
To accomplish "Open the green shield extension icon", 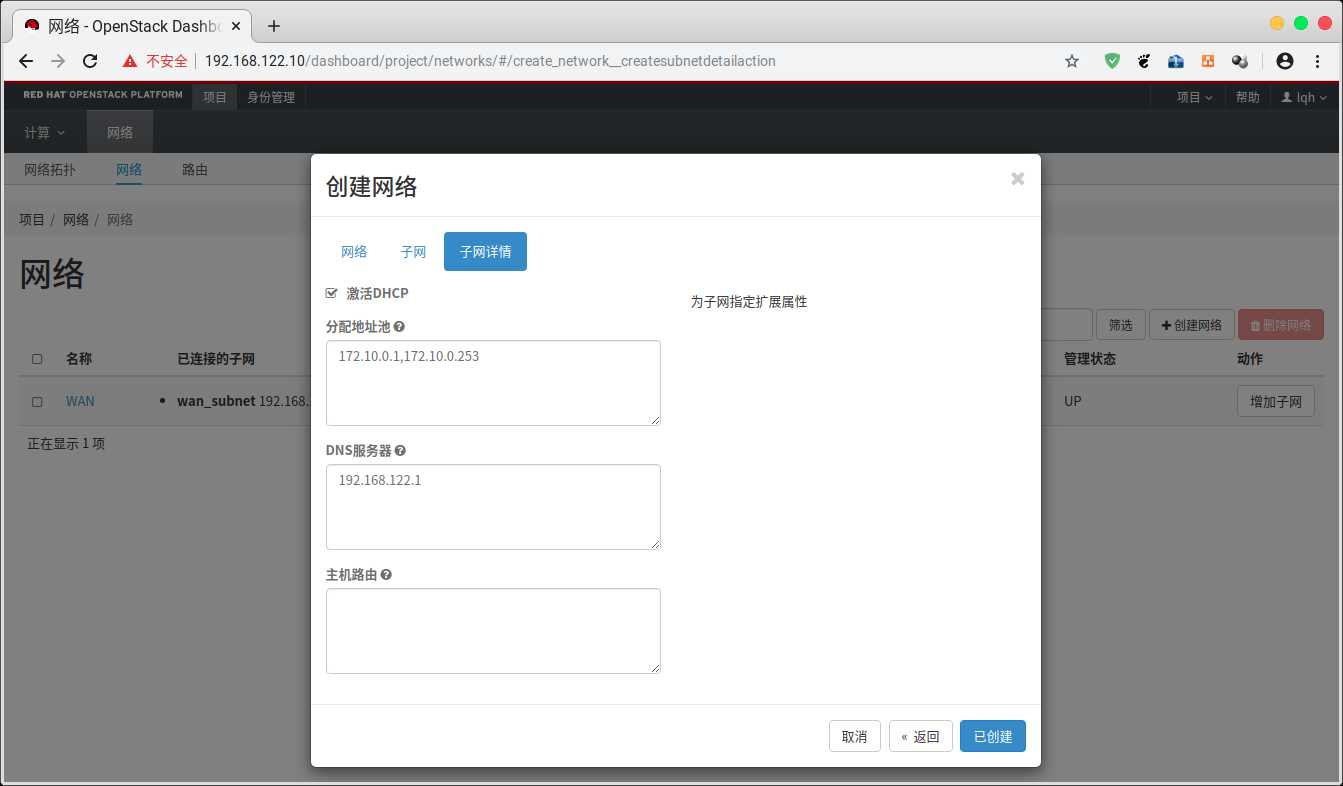I will pos(1112,61).
